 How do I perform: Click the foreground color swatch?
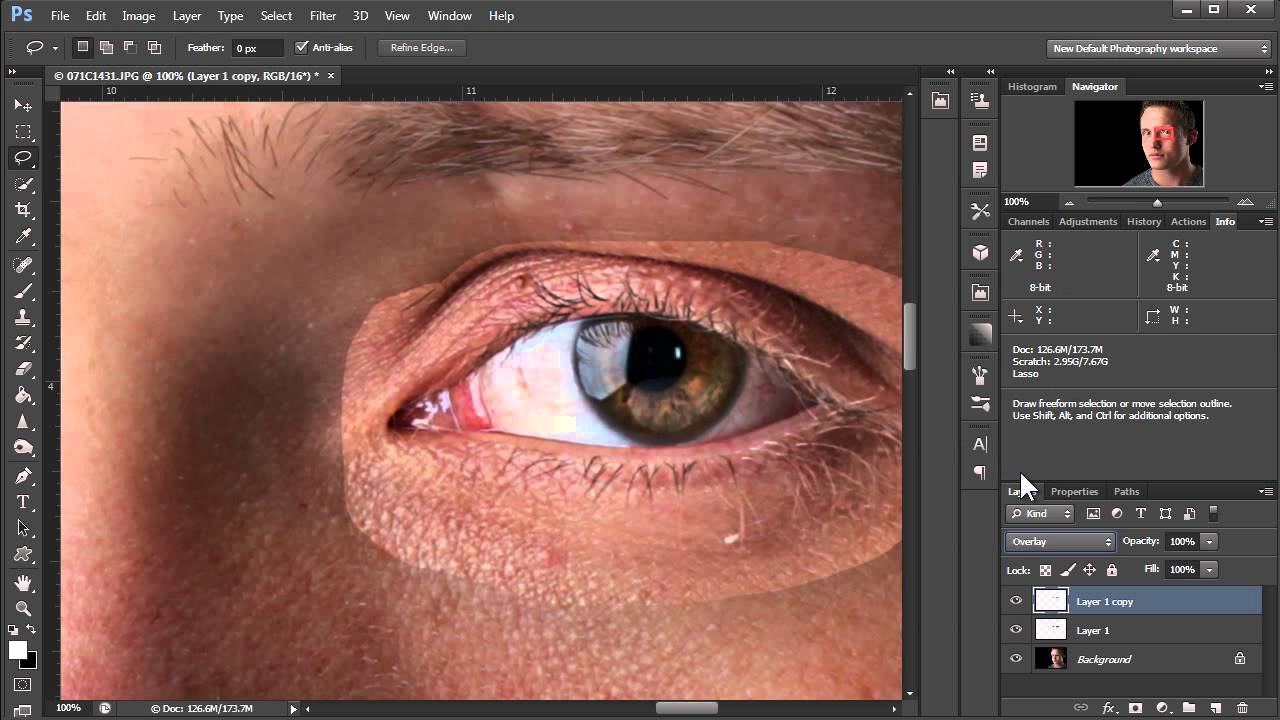point(18,650)
